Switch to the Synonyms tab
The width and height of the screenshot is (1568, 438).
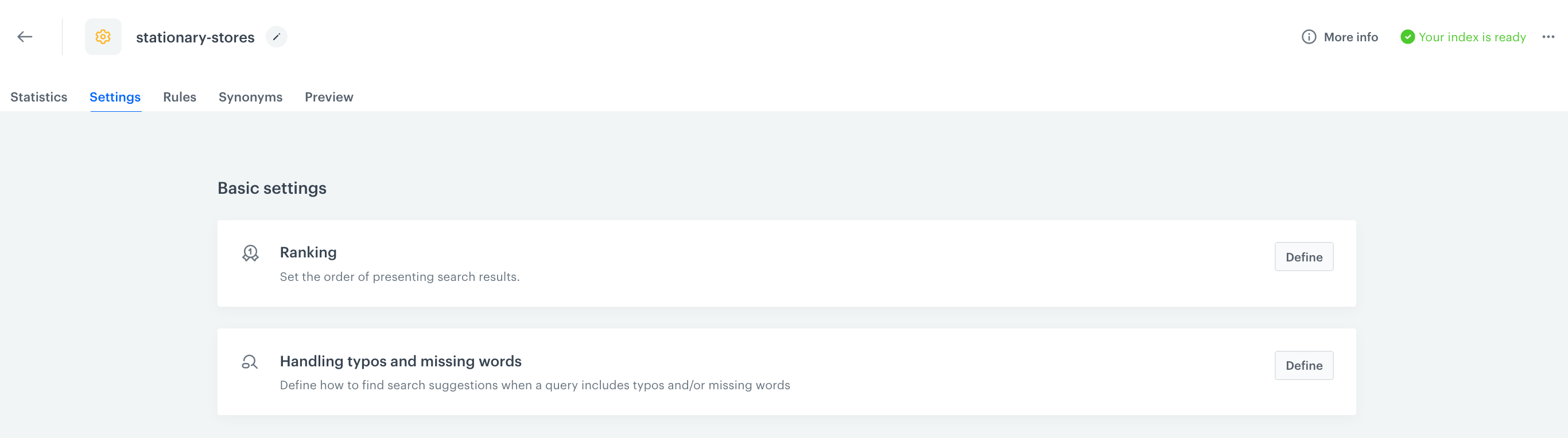[250, 97]
